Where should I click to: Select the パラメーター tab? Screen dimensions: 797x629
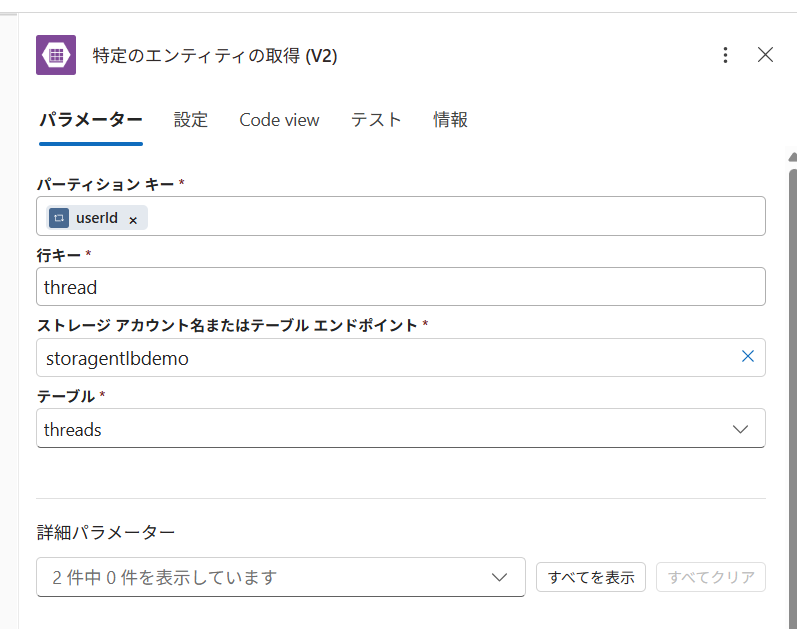coord(91,120)
